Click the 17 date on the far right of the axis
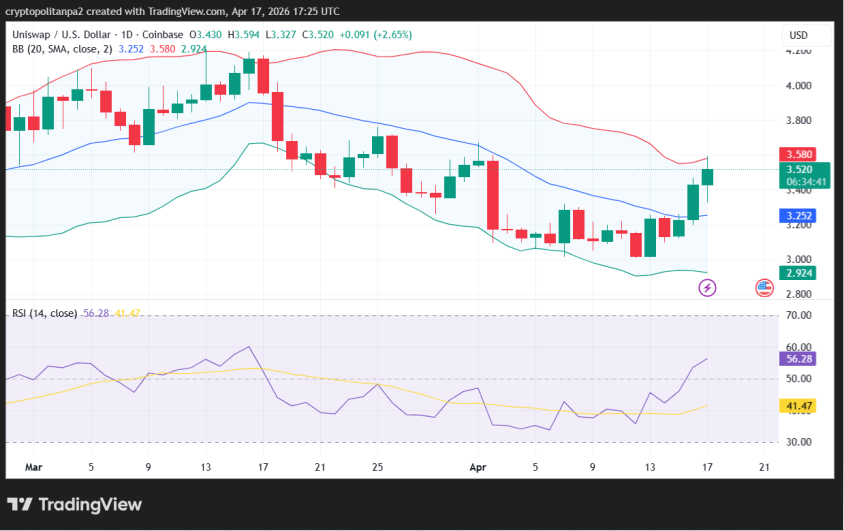This screenshot has height=531, width=844. 707,466
